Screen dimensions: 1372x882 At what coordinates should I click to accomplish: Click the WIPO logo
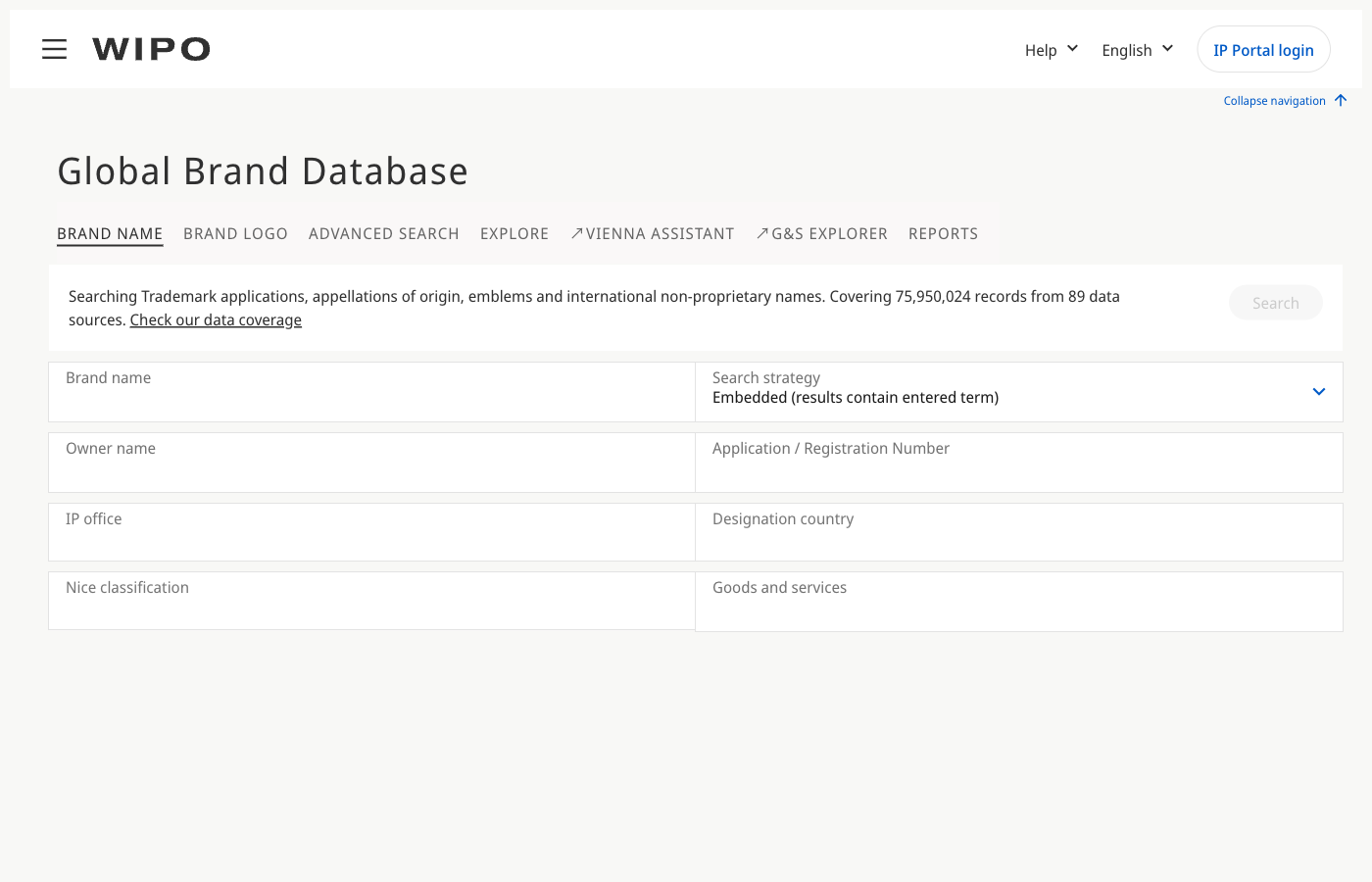pyautogui.click(x=151, y=49)
